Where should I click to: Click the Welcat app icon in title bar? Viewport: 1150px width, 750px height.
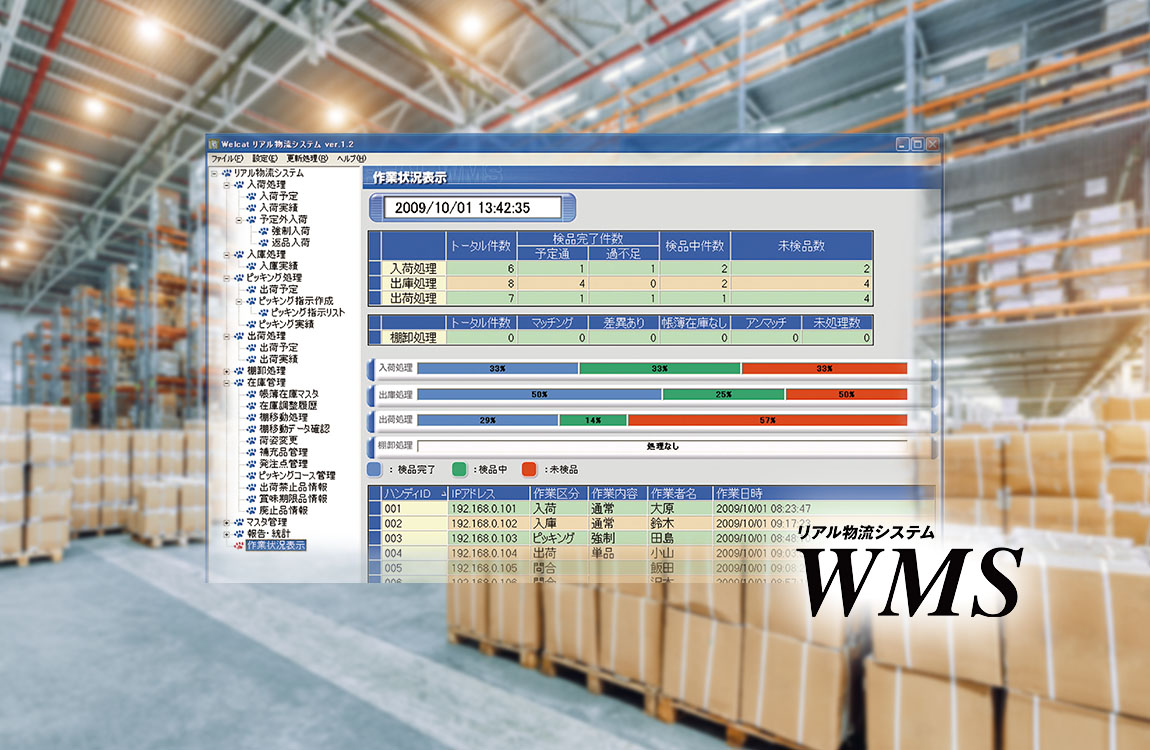point(214,144)
